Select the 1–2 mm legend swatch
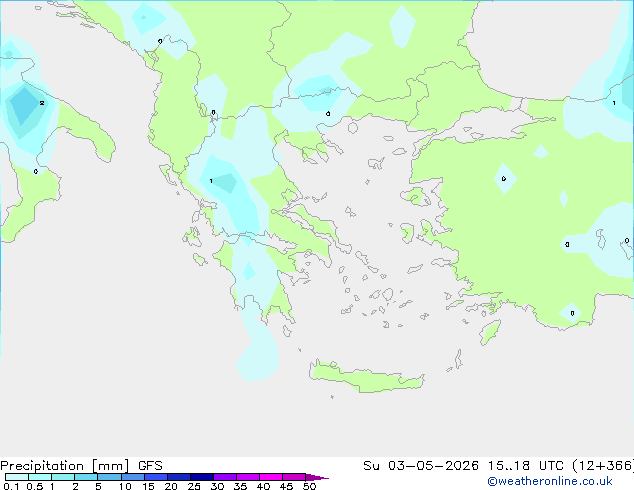634x490 pixels. coord(63,477)
